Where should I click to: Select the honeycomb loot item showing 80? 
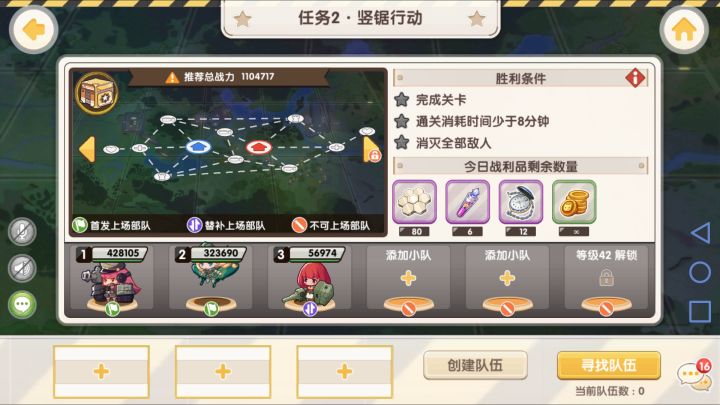point(414,202)
